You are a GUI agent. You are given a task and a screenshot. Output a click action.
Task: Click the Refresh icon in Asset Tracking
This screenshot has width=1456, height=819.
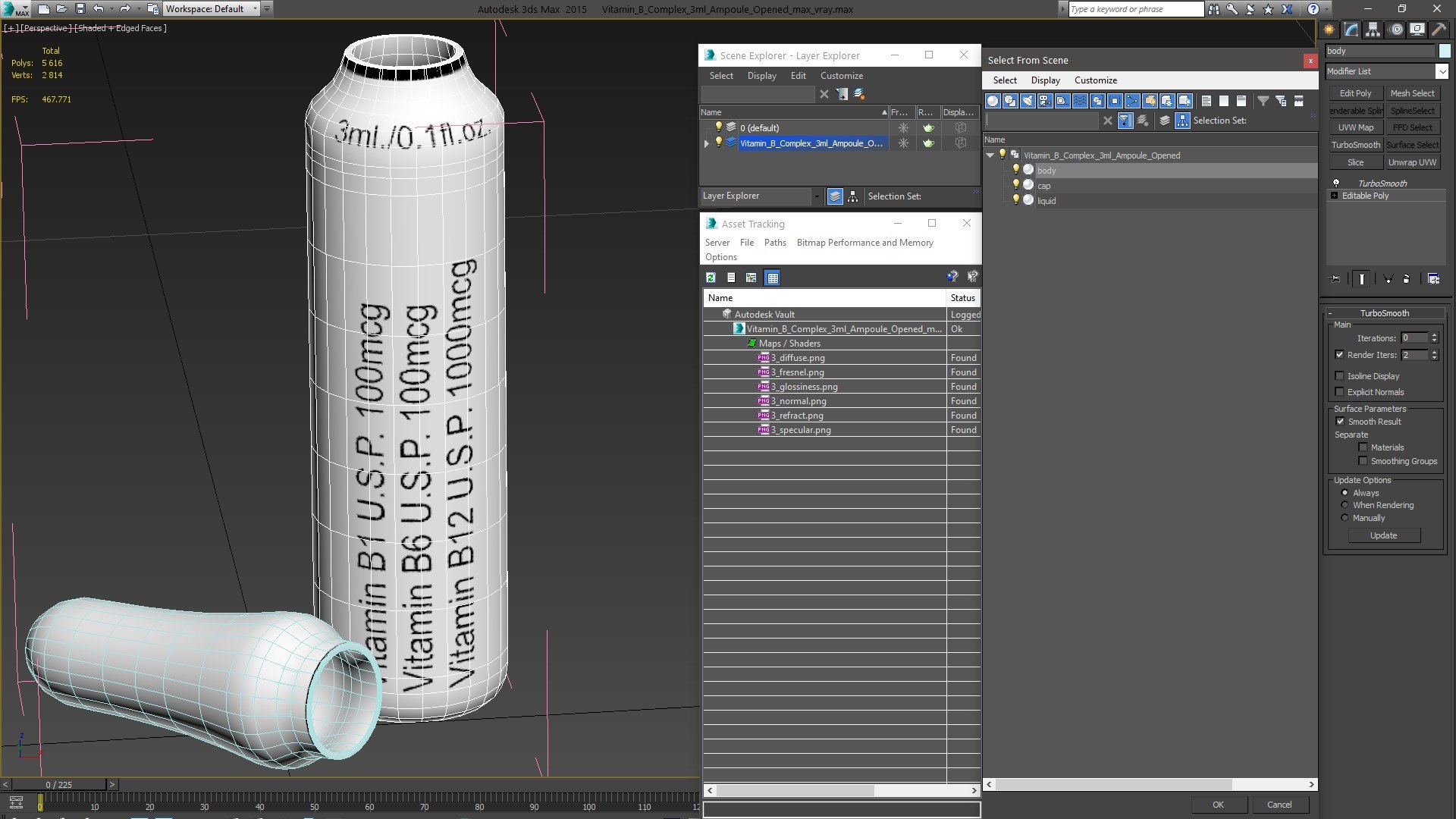click(711, 278)
